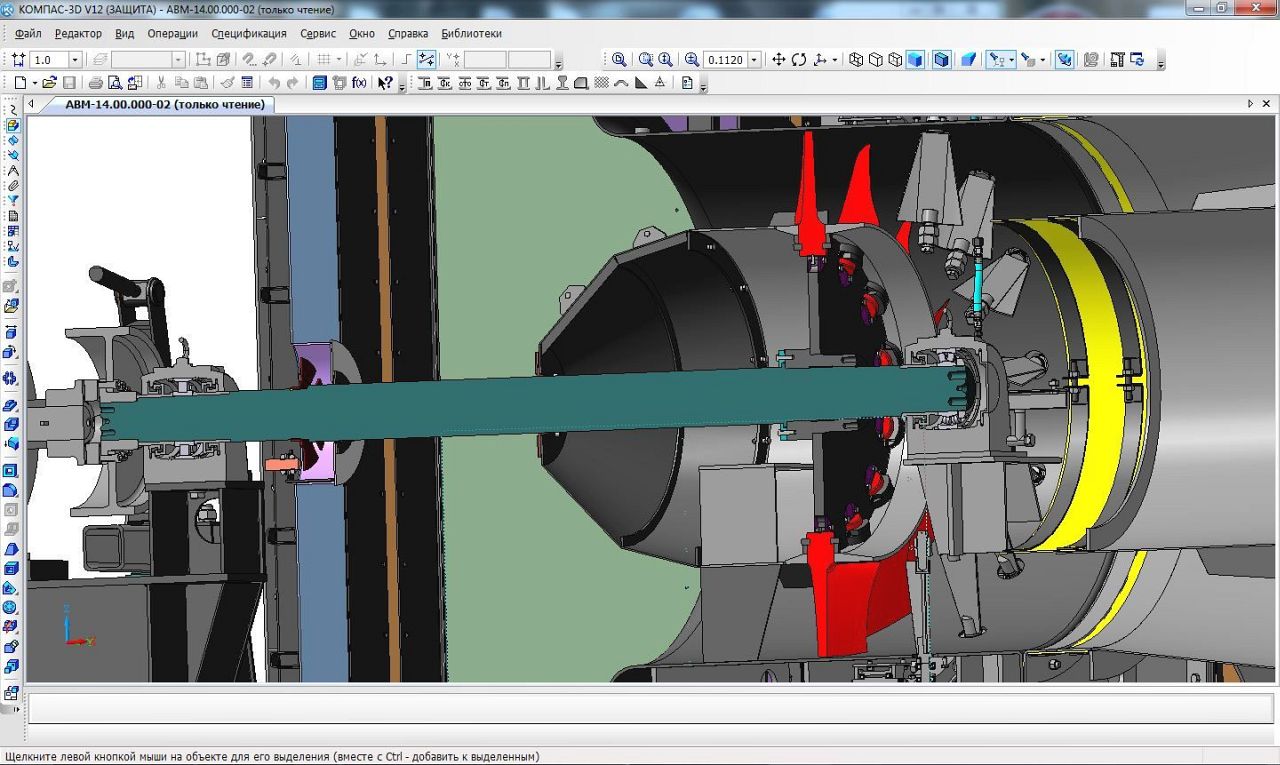The image size is (1280, 765).
Task: Select the Rotate view tool
Action: [x=799, y=60]
